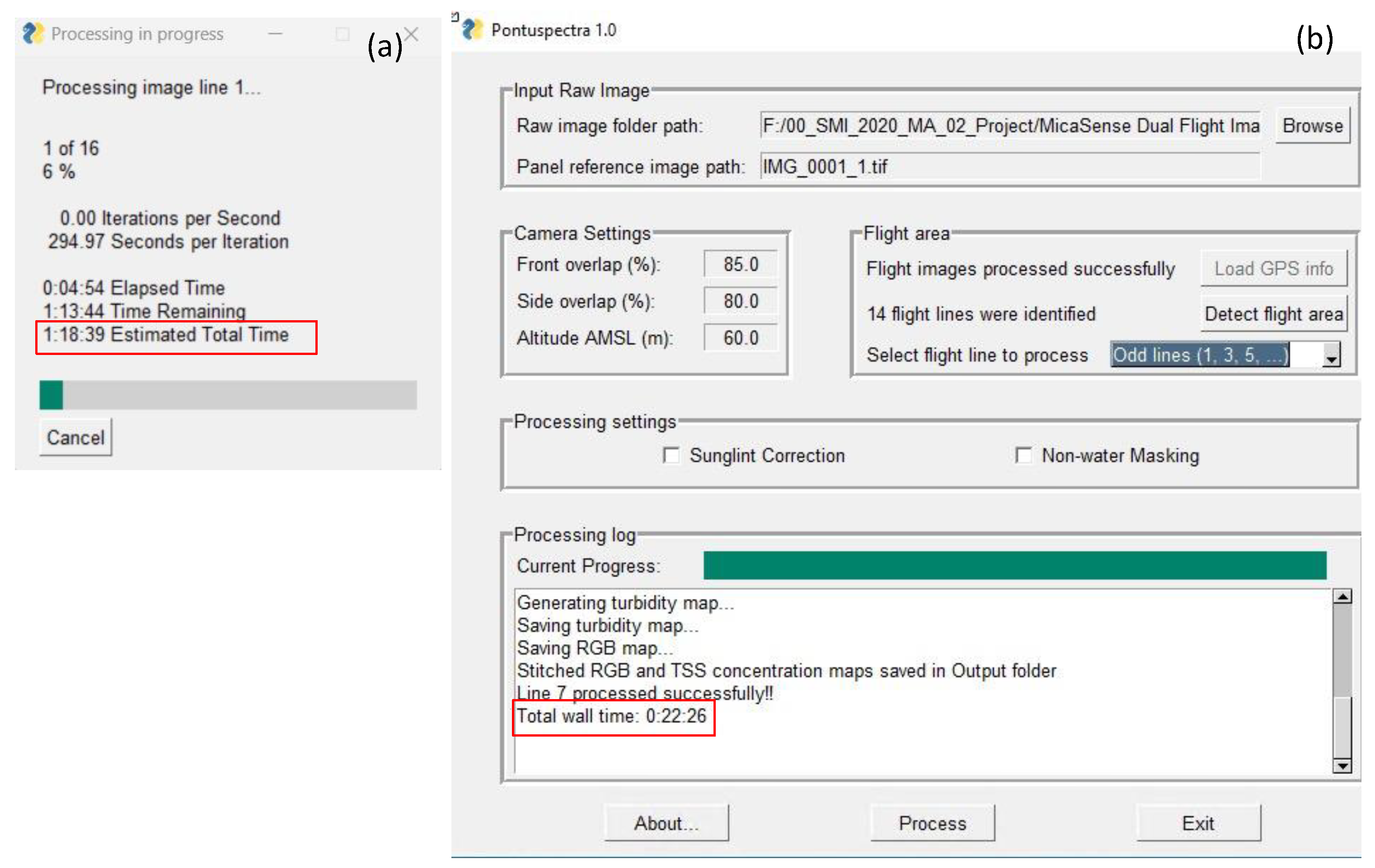Screen dimensions: 1375x868
Task: Open flight line dropdown arrow
Action: (1332, 356)
